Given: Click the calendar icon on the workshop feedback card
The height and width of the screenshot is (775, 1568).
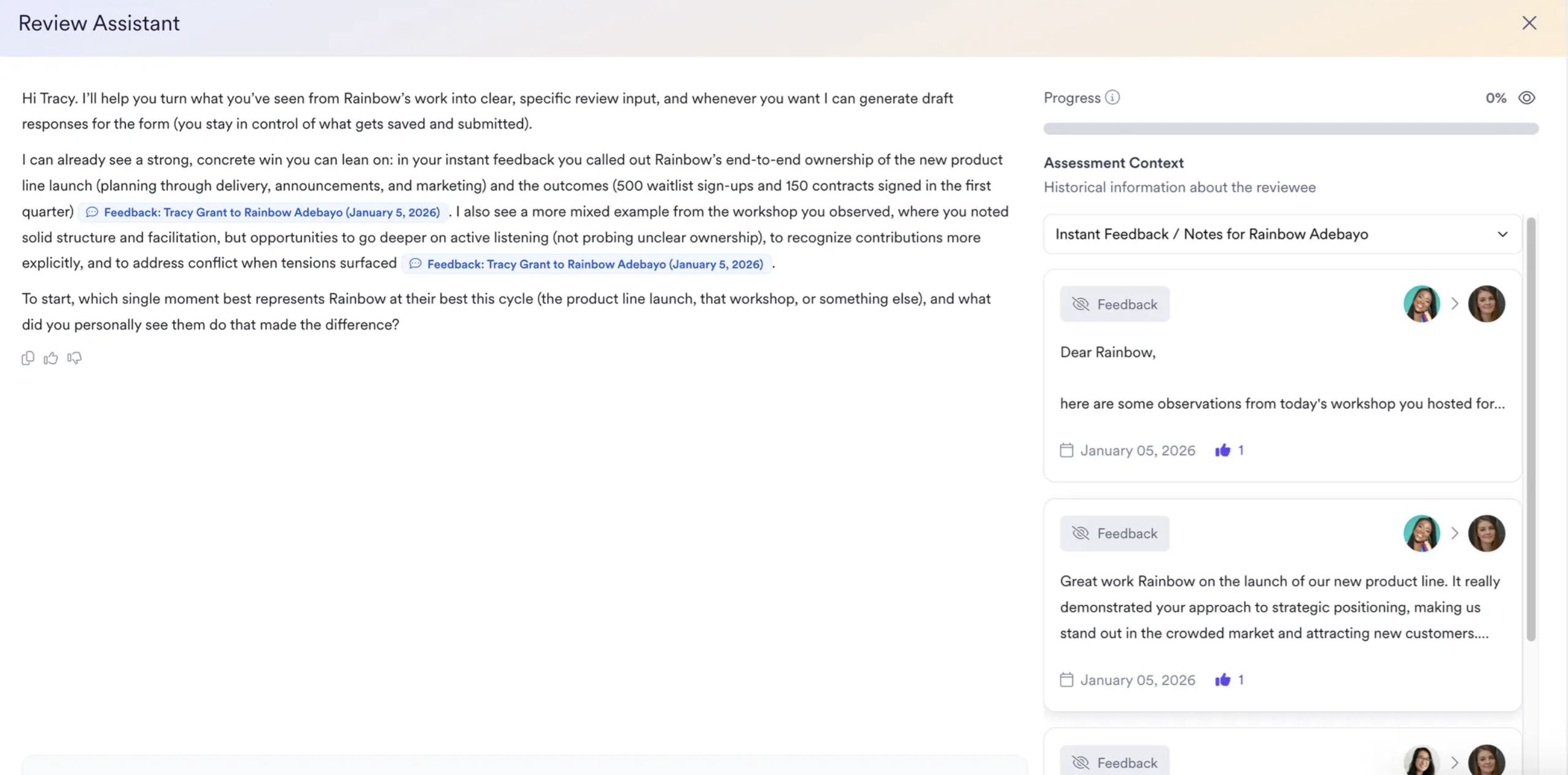Looking at the screenshot, I should click(x=1066, y=450).
